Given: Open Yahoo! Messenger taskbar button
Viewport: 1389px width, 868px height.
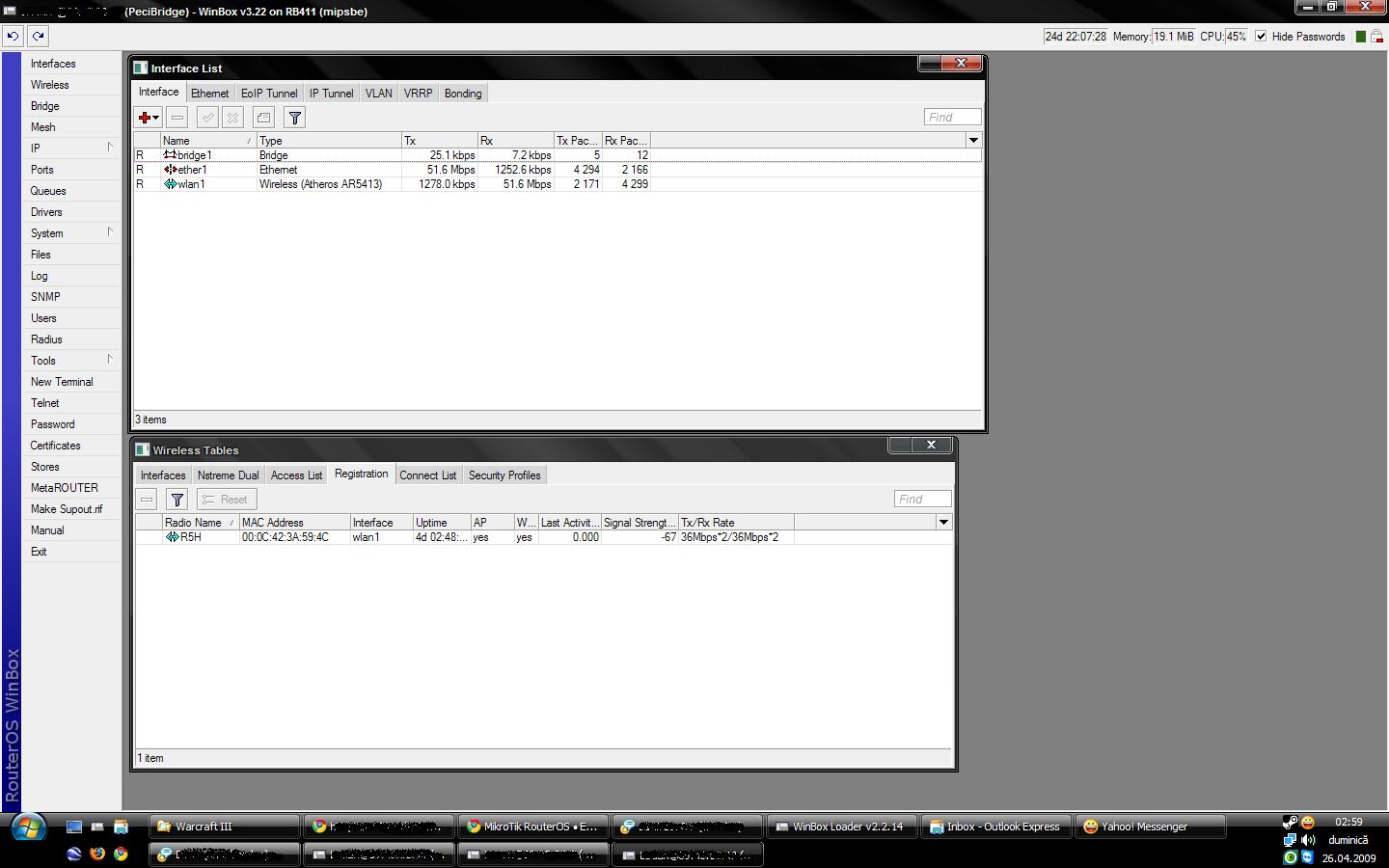Looking at the screenshot, I should click(x=1151, y=827).
